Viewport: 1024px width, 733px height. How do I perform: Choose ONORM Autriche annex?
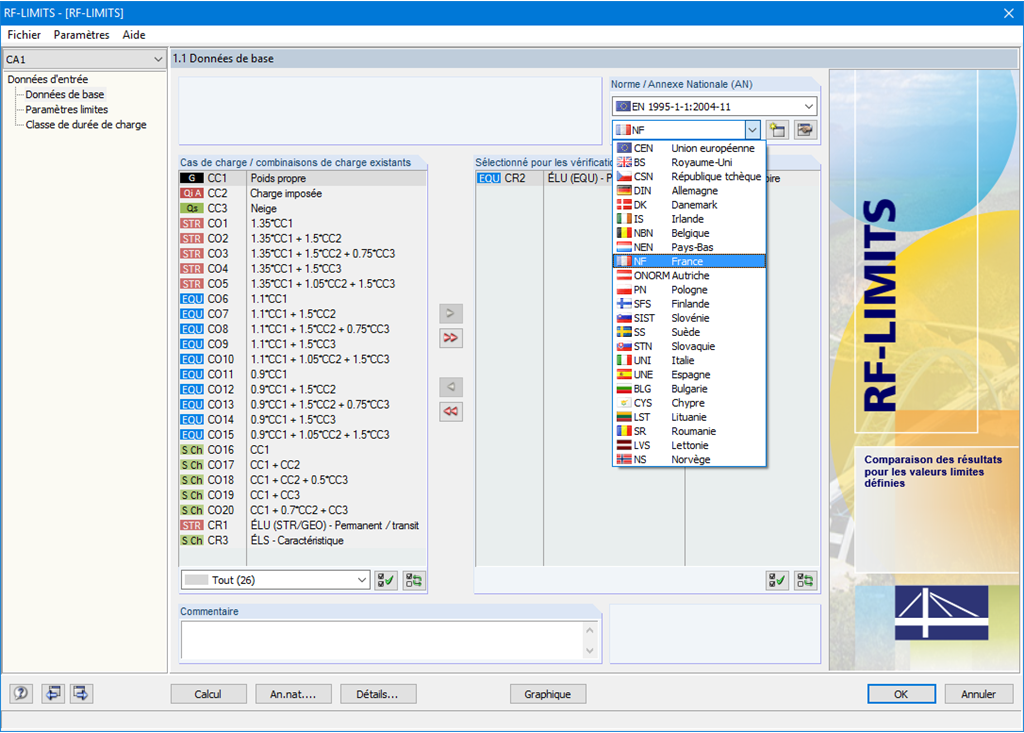coord(689,276)
